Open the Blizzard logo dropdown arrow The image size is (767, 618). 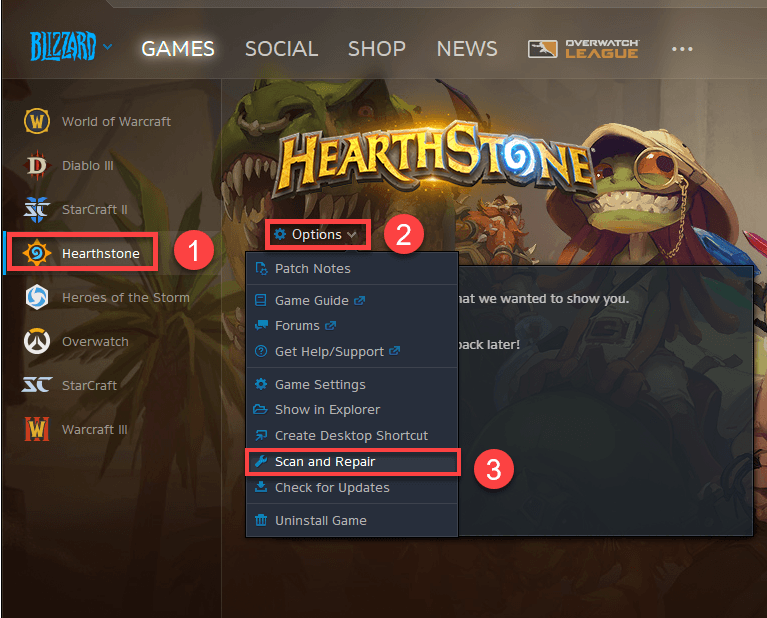(x=108, y=47)
